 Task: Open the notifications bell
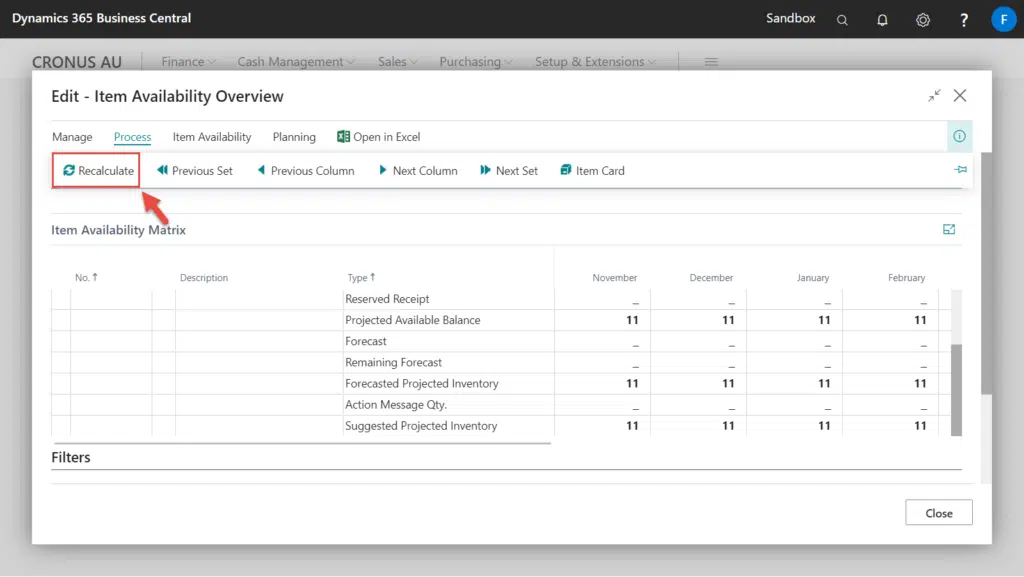882,19
